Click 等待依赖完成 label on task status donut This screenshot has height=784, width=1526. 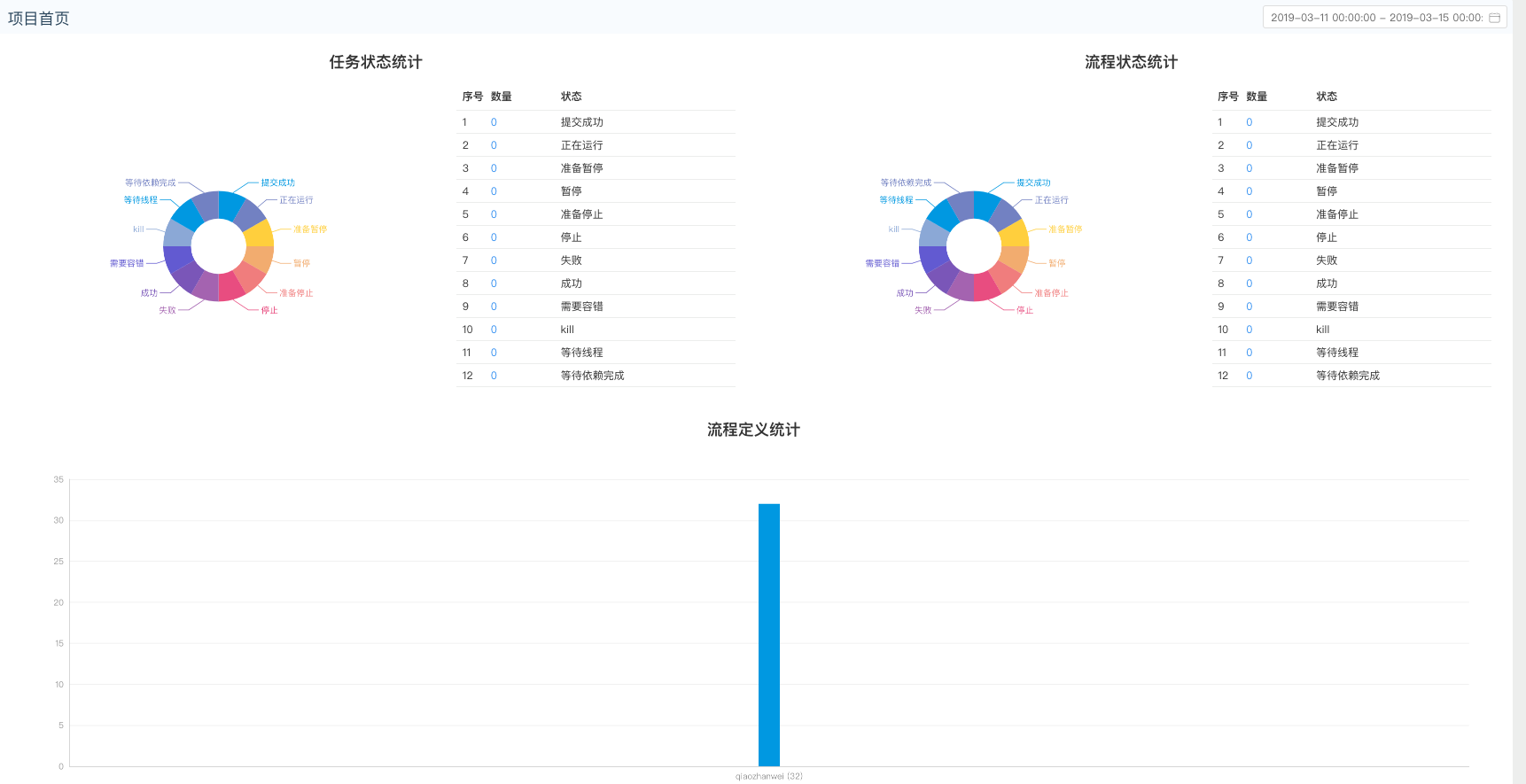[151, 182]
